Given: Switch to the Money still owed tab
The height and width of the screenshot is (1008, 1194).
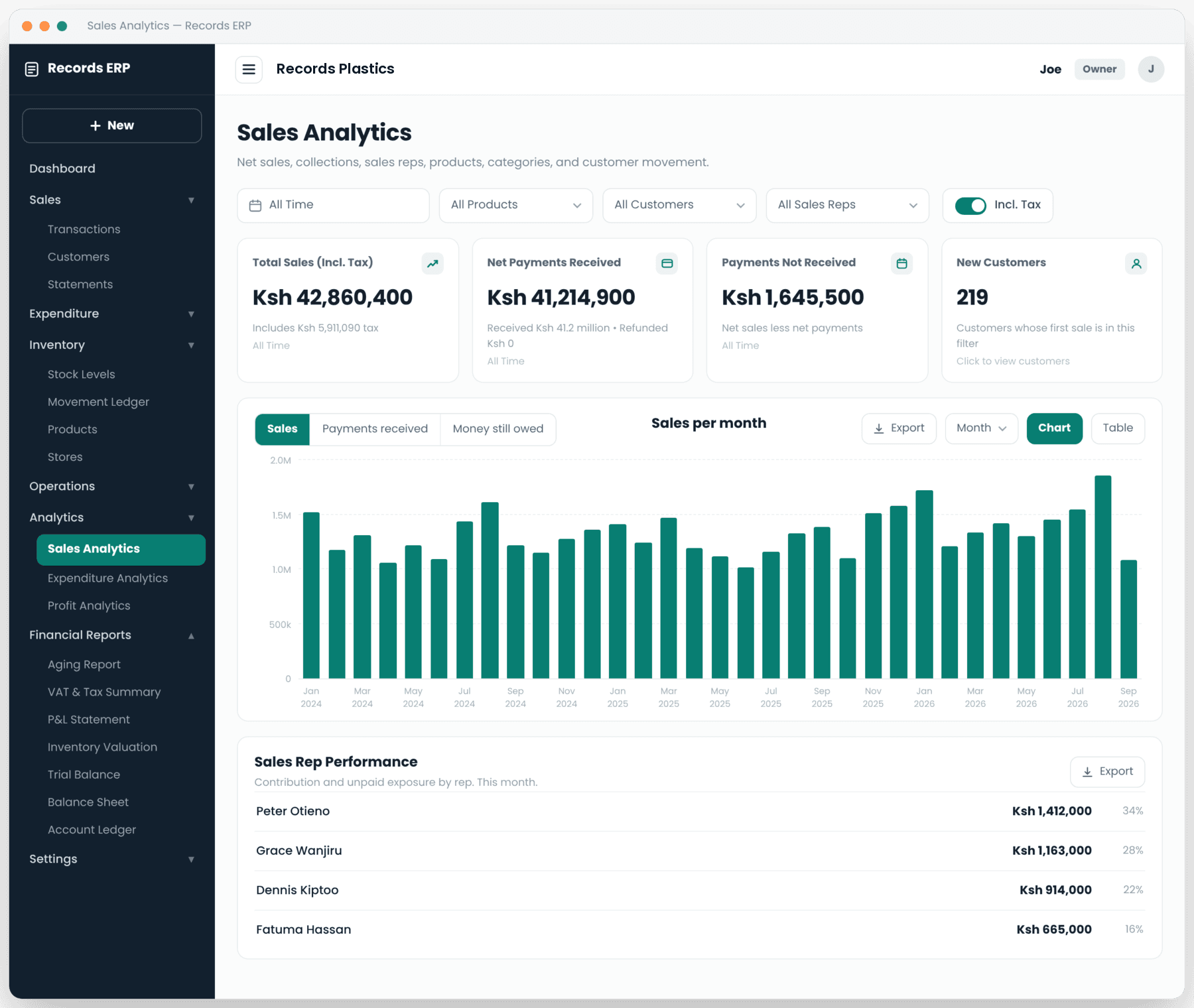Looking at the screenshot, I should (x=498, y=429).
